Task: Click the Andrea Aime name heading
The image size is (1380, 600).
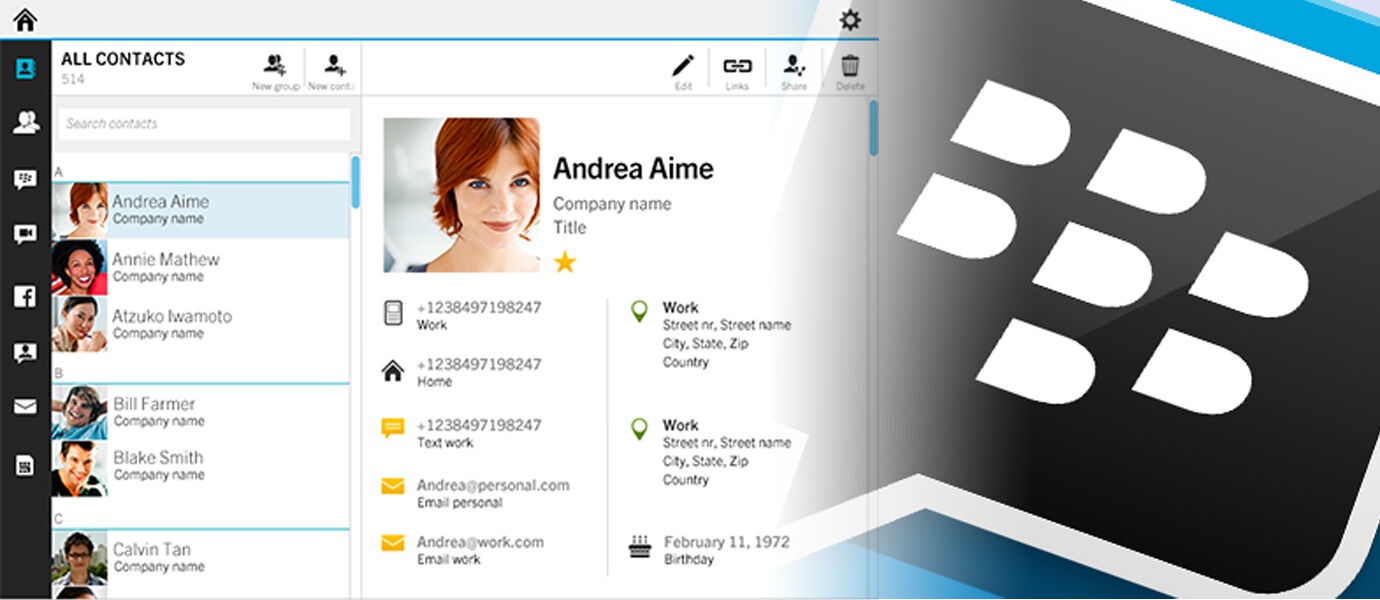Action: pyautogui.click(x=633, y=168)
